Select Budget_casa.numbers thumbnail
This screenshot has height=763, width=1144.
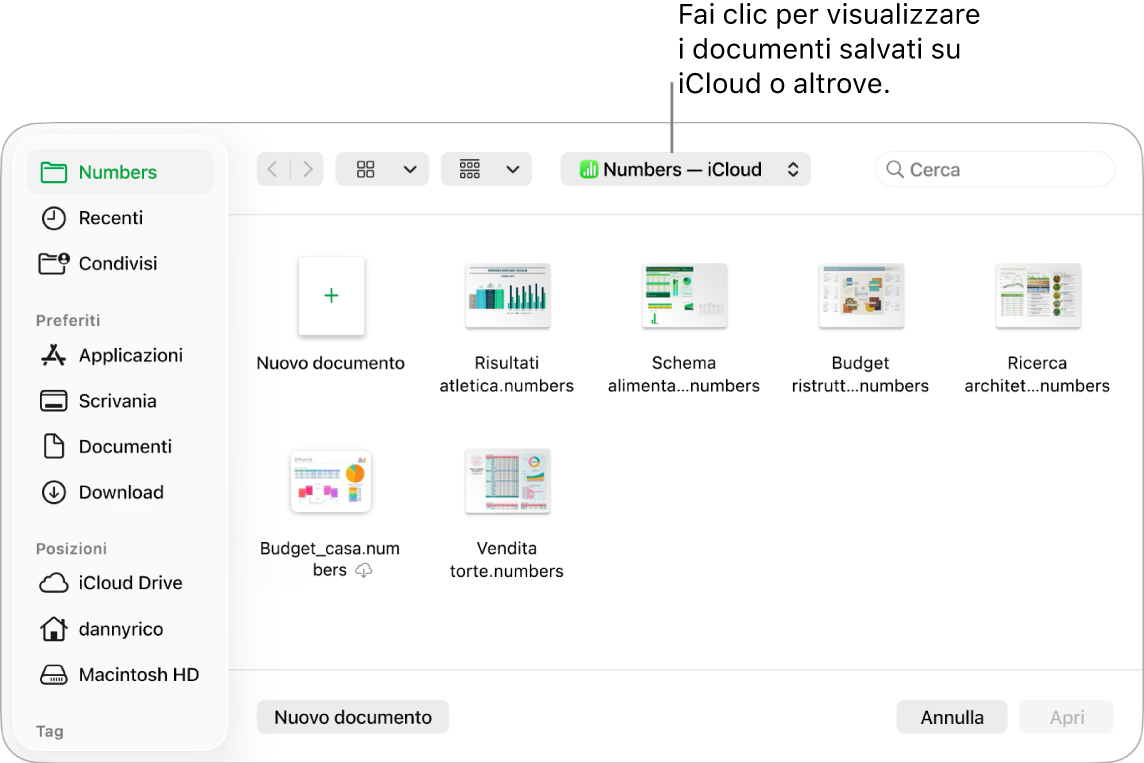(331, 481)
